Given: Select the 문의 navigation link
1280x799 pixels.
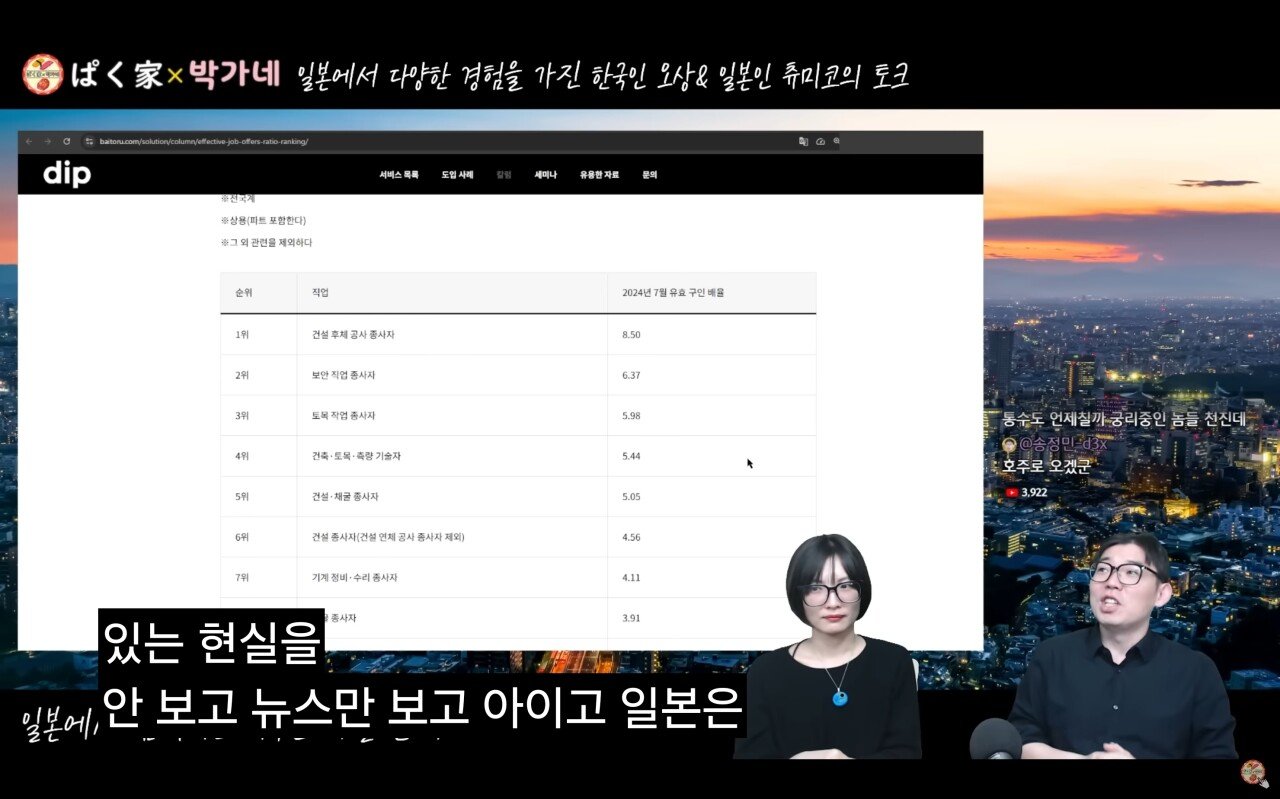Looking at the screenshot, I should [649, 175].
